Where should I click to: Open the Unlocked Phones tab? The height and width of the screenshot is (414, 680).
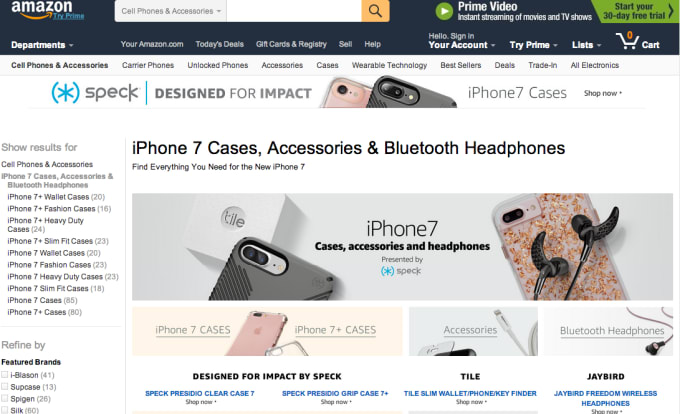coord(218,65)
